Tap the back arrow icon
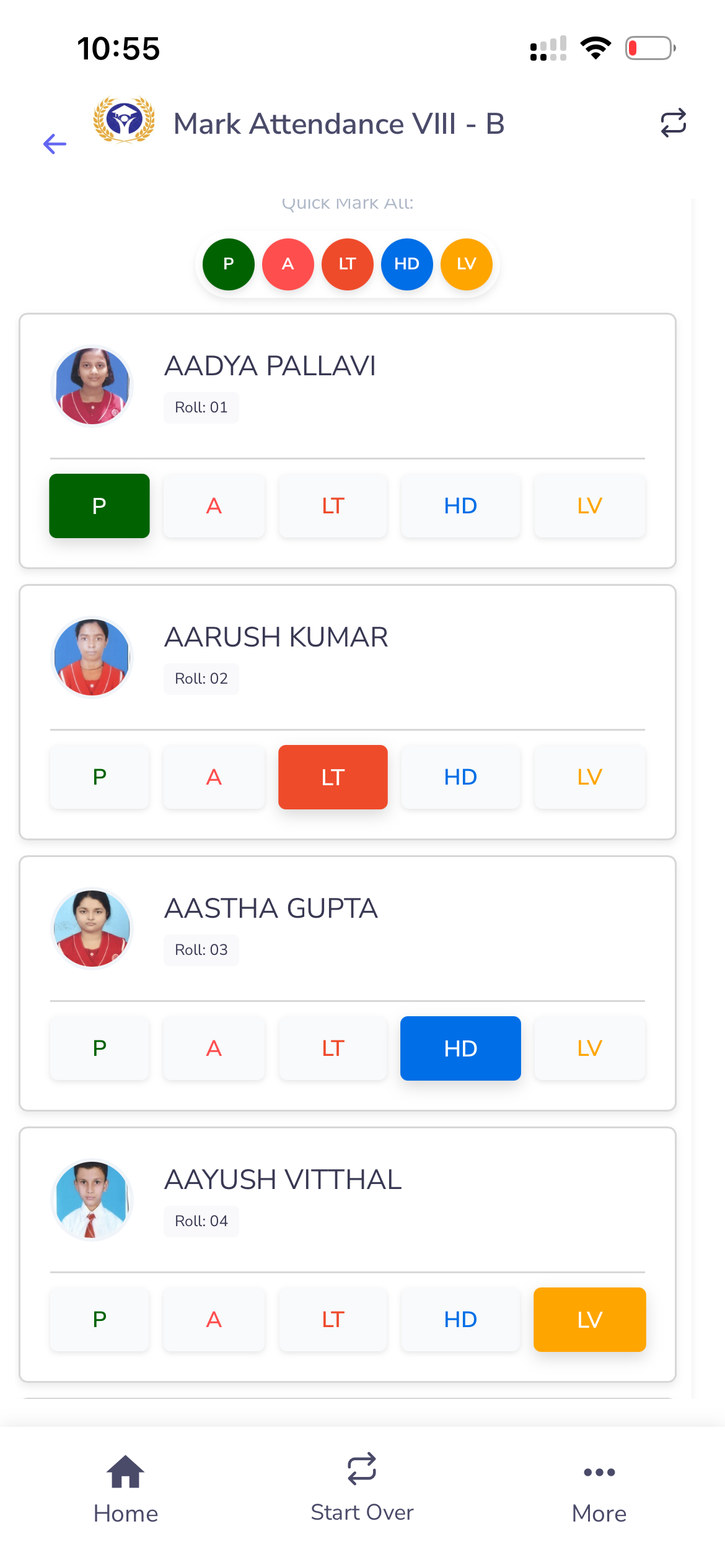Image resolution: width=725 pixels, height=1568 pixels. coord(55,144)
